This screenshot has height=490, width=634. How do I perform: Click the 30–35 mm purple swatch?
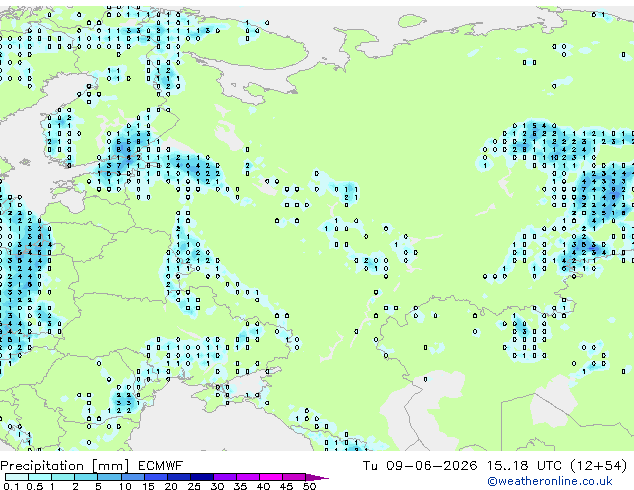pyautogui.click(x=225, y=477)
